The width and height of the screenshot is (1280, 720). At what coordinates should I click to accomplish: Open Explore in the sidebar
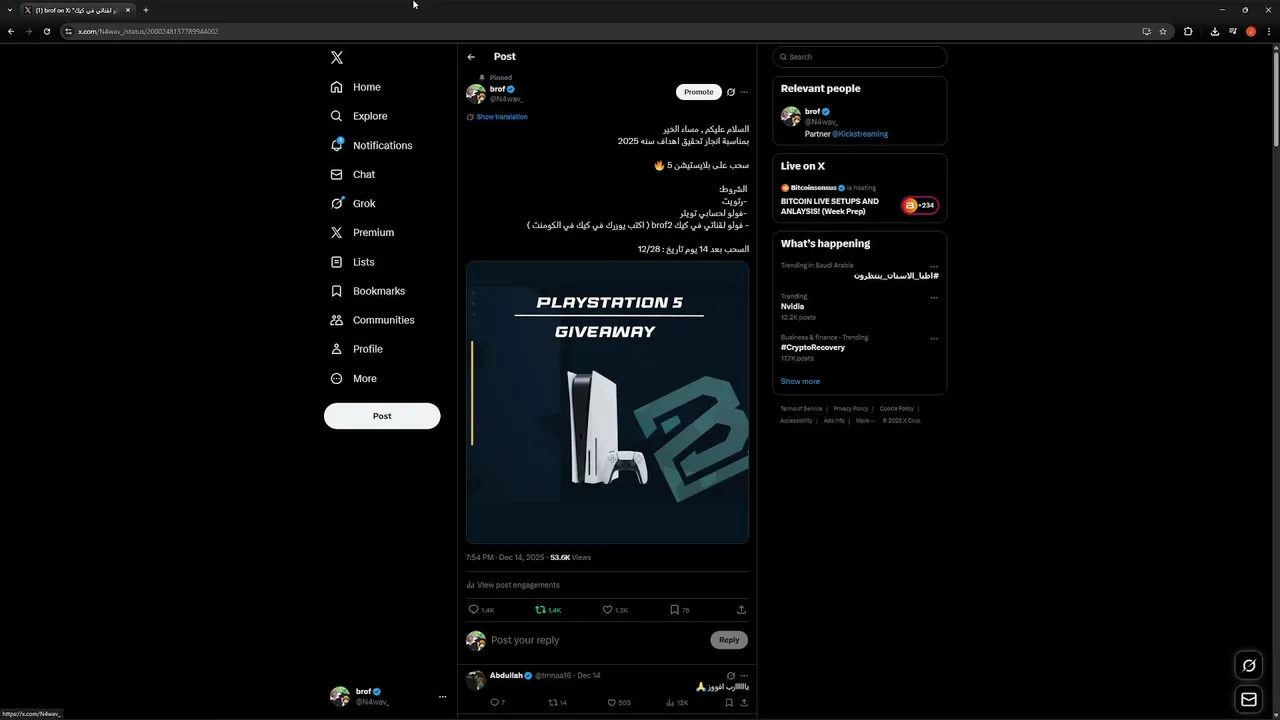point(358,116)
